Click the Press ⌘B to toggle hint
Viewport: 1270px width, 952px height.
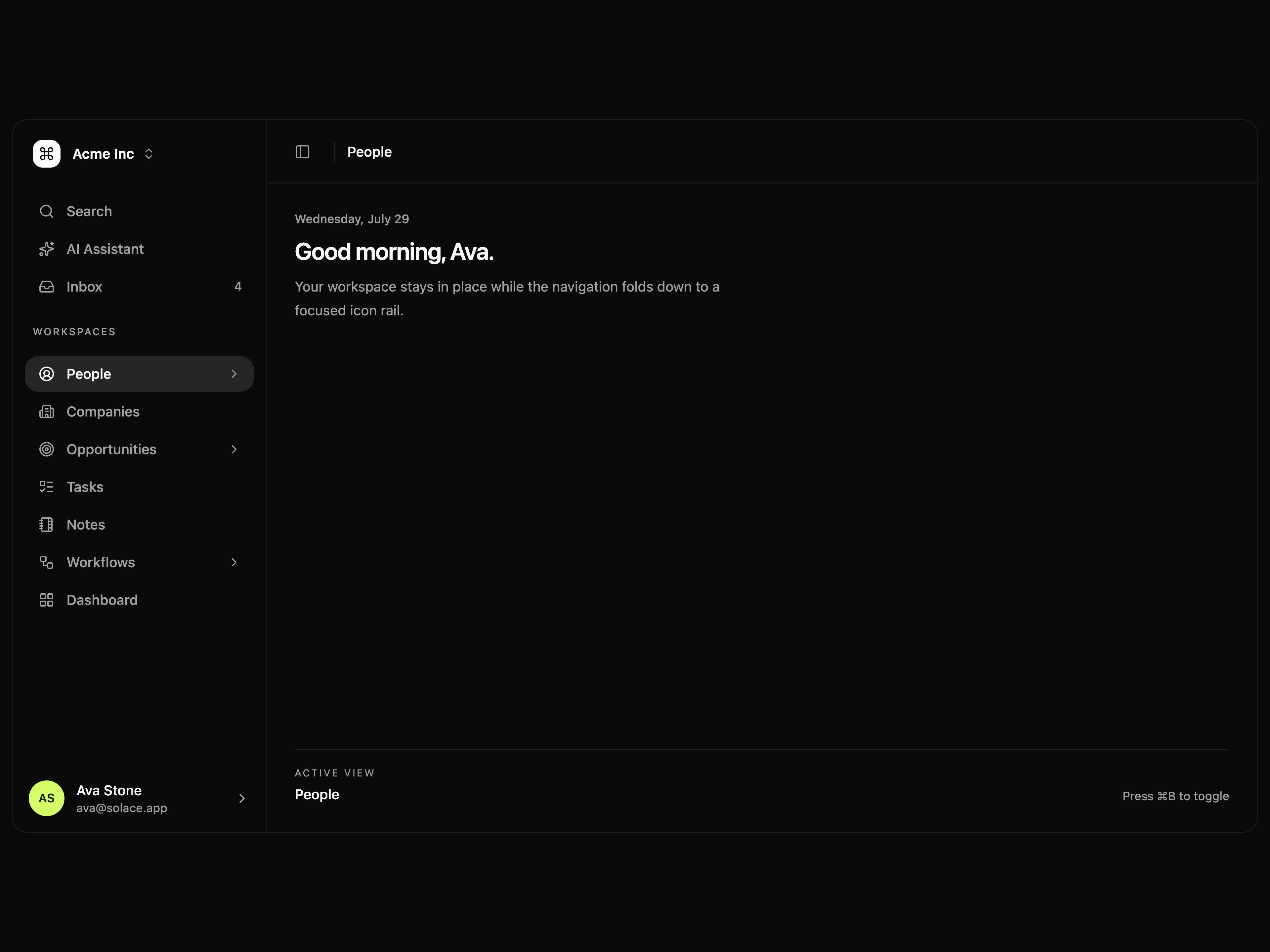[1176, 796]
